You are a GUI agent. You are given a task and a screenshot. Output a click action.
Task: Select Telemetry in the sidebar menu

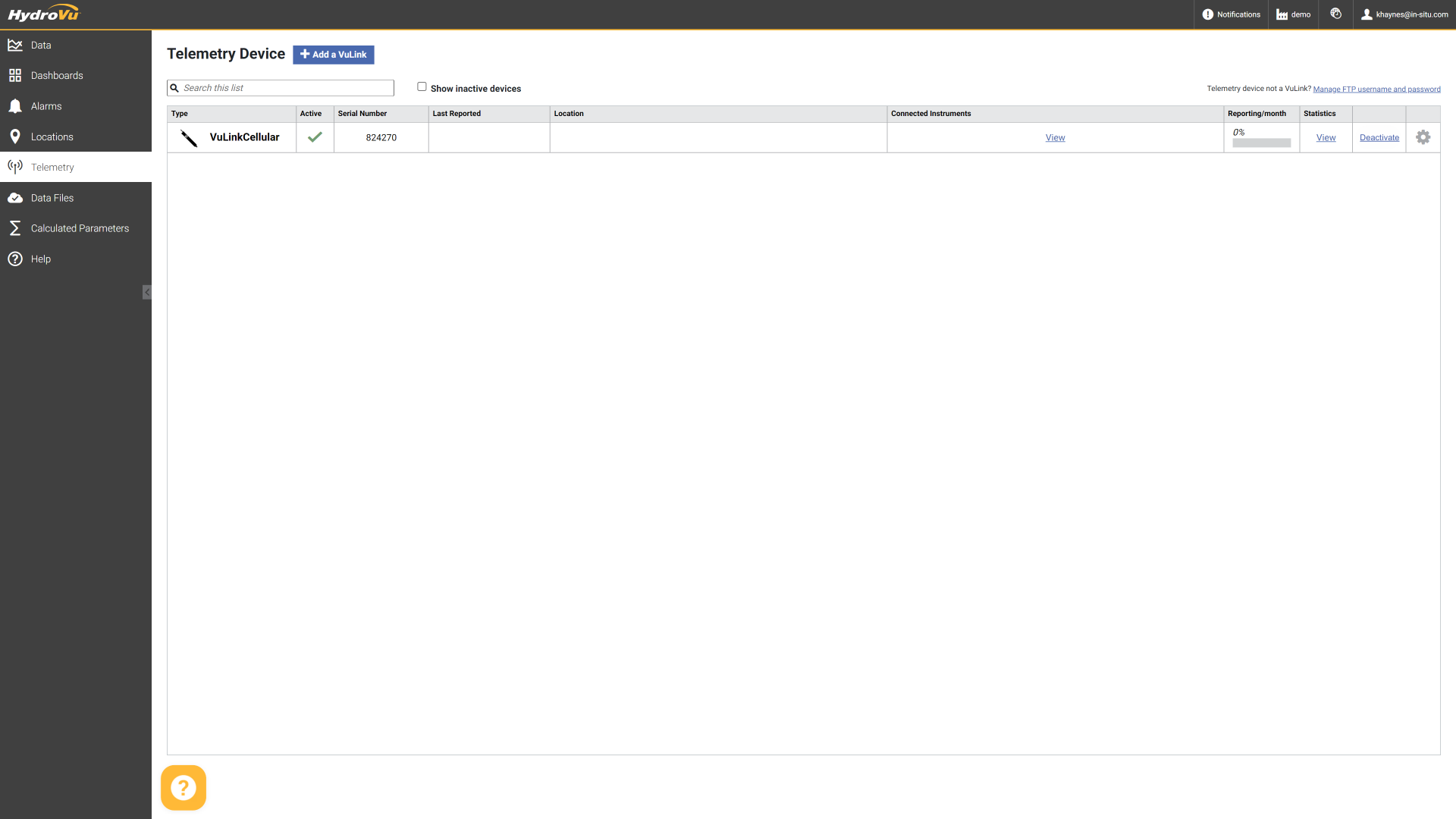52,168
